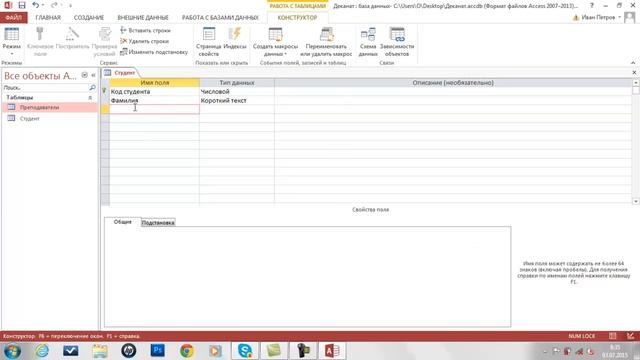The height and width of the screenshot is (360, 640).
Task: Open navigation pane category dropdown
Action: (x=84, y=75)
